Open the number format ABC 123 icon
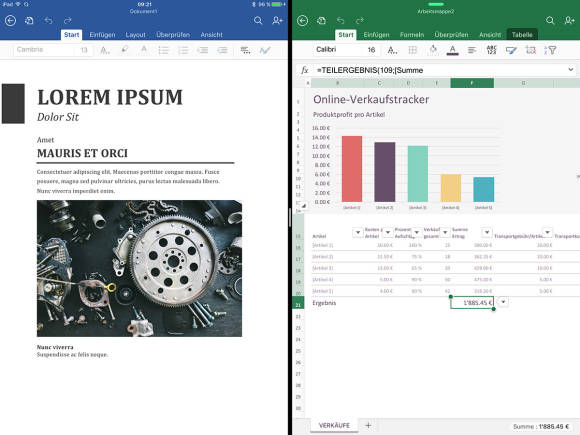580x435 pixels. point(491,50)
